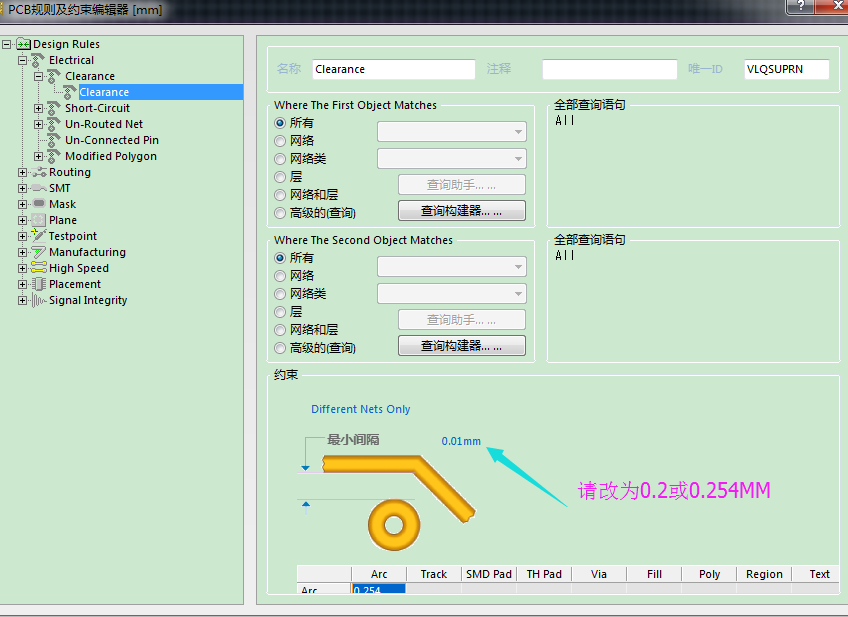848x617 pixels.
Task: Select the Placement rules tree item
Action: pos(75,284)
